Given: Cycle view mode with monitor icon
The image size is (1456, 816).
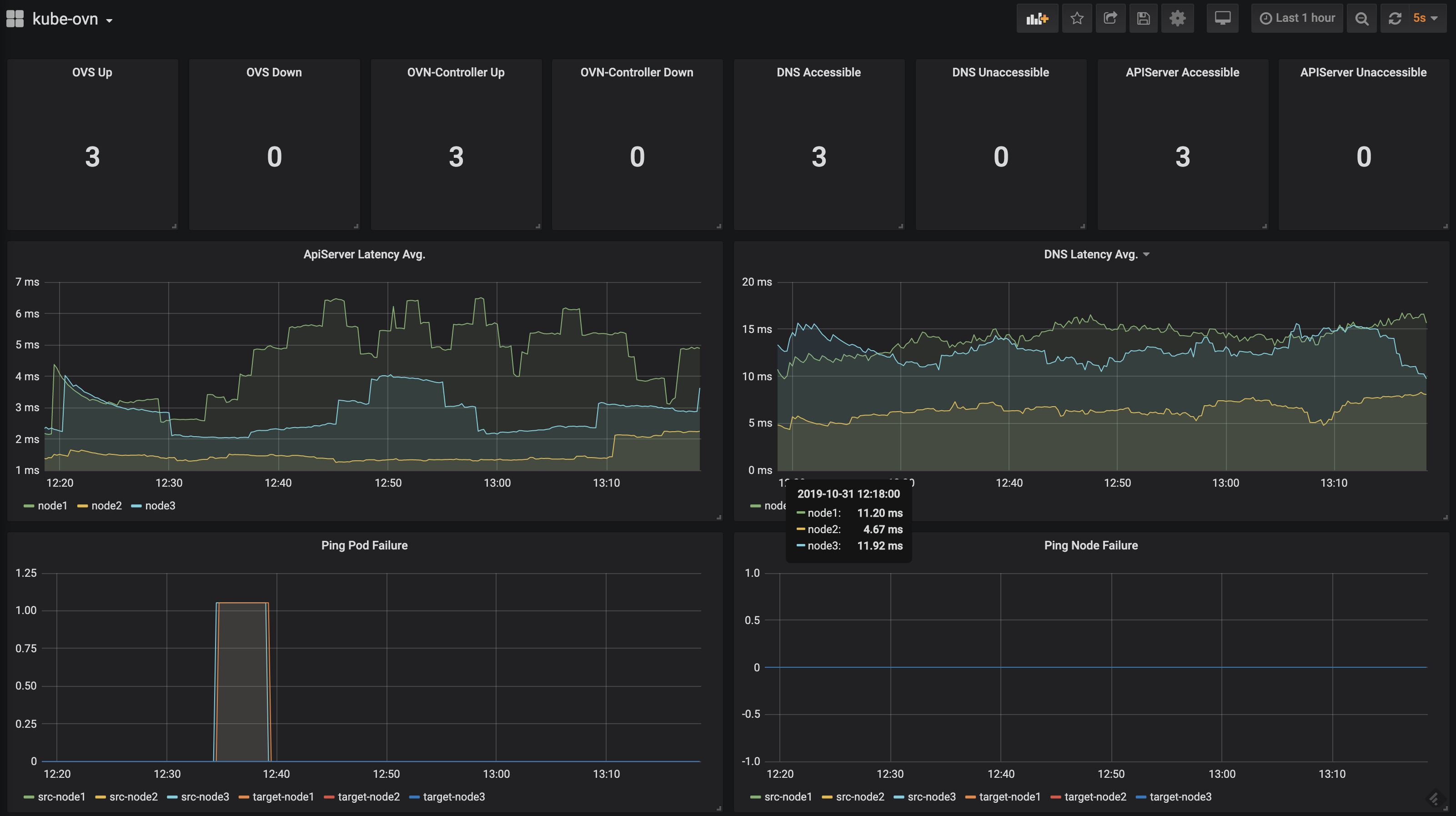Looking at the screenshot, I should pyautogui.click(x=1223, y=19).
